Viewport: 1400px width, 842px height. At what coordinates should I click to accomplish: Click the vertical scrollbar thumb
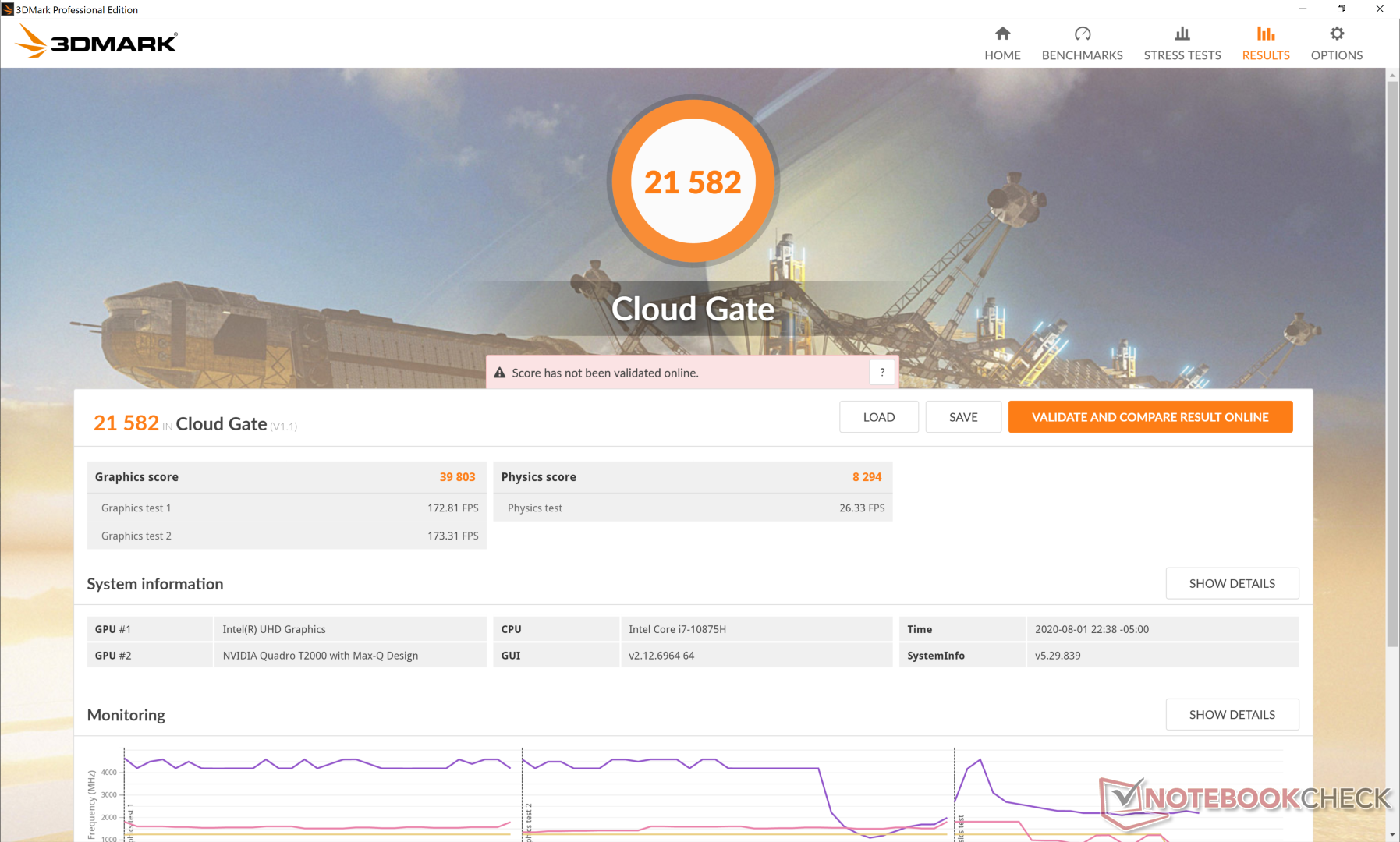pos(1392,359)
